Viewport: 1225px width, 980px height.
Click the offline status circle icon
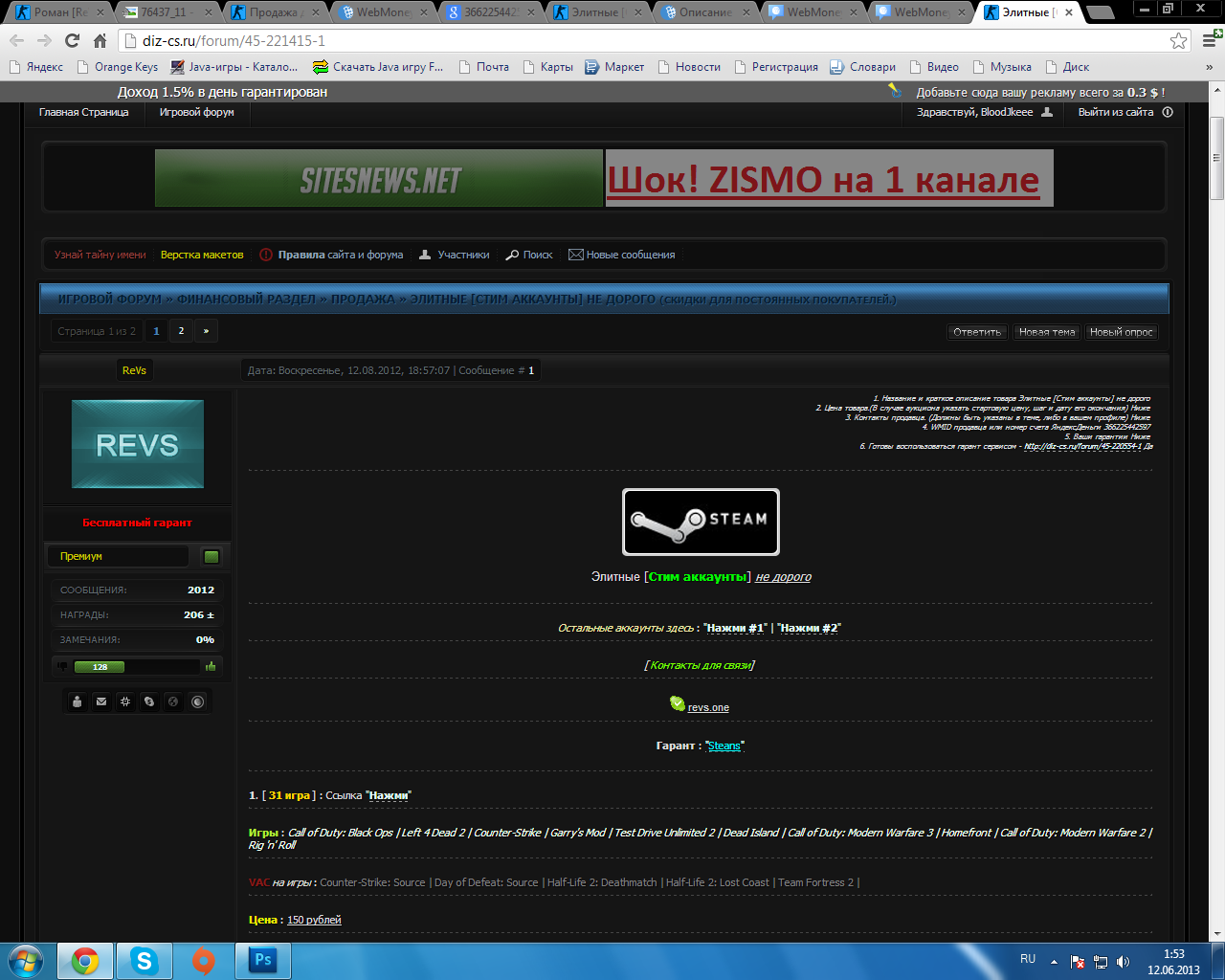click(x=198, y=702)
